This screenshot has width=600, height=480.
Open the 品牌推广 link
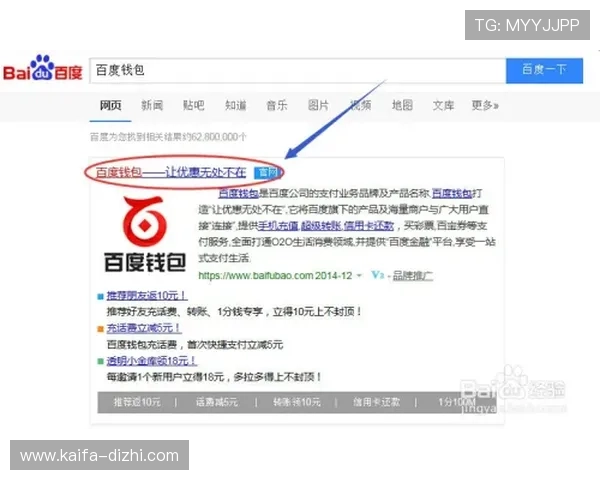[x=413, y=276]
